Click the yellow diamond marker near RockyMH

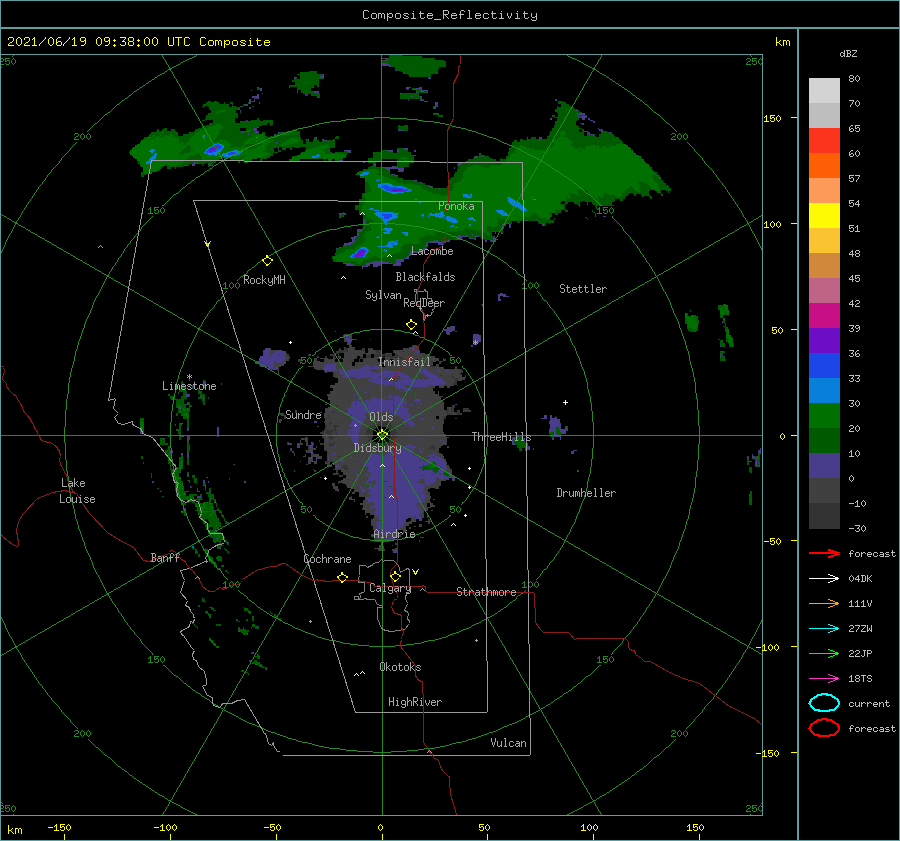tap(267, 261)
